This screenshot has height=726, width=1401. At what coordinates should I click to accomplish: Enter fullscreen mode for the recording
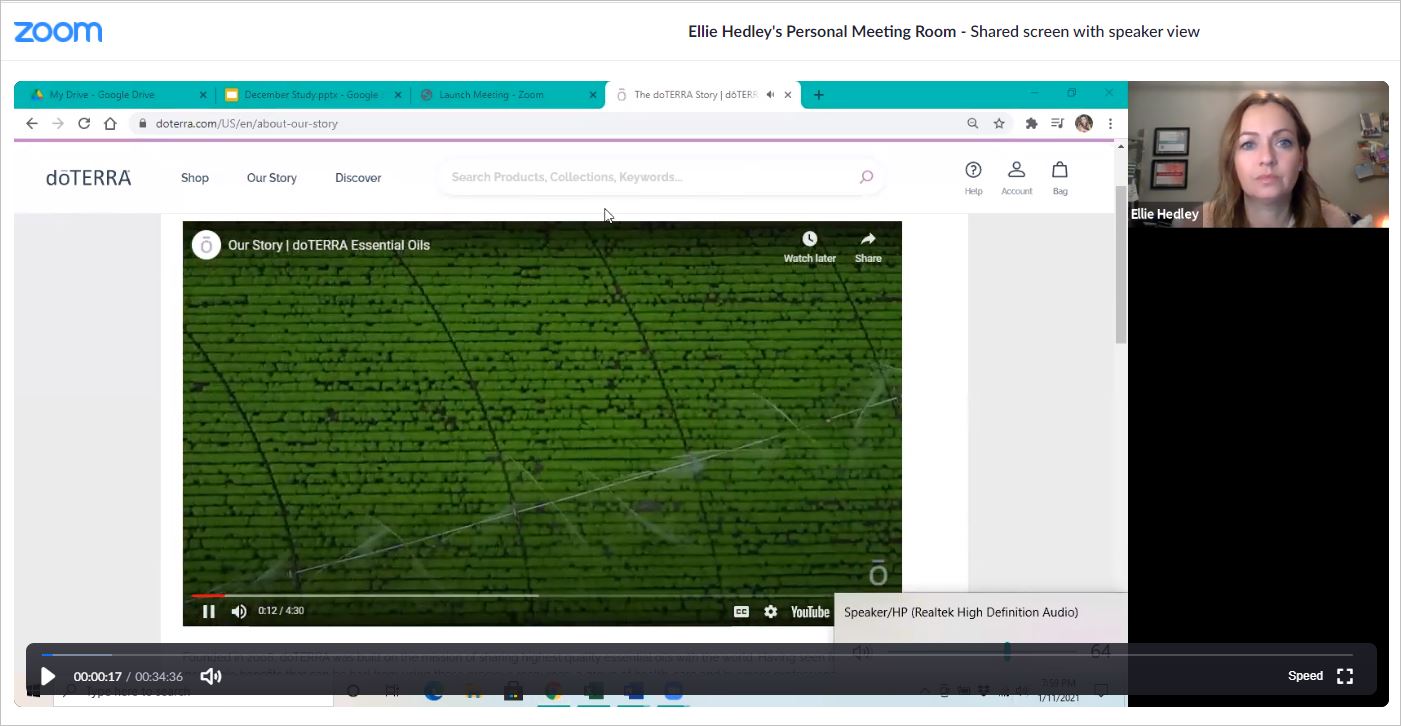(1345, 676)
